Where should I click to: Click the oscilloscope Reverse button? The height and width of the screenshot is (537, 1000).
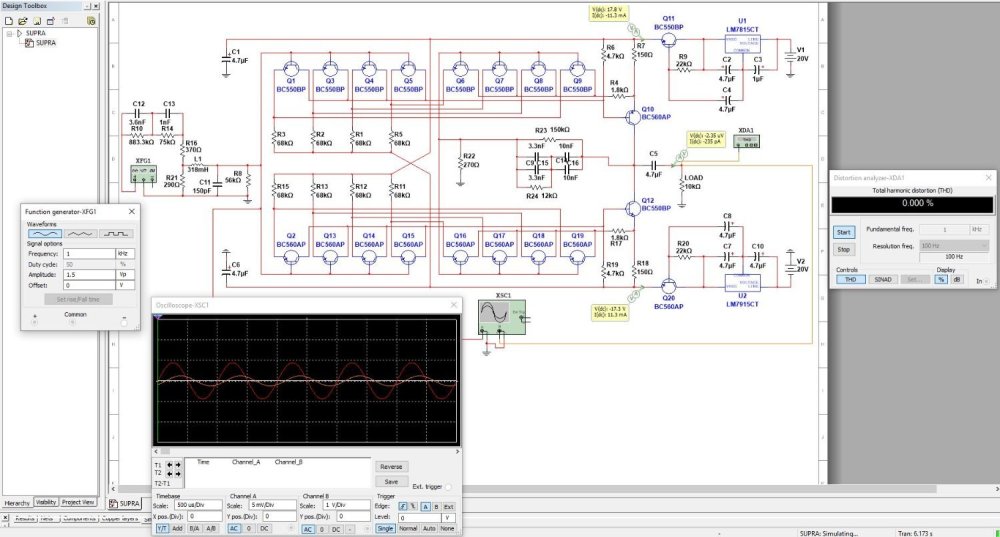pos(390,466)
